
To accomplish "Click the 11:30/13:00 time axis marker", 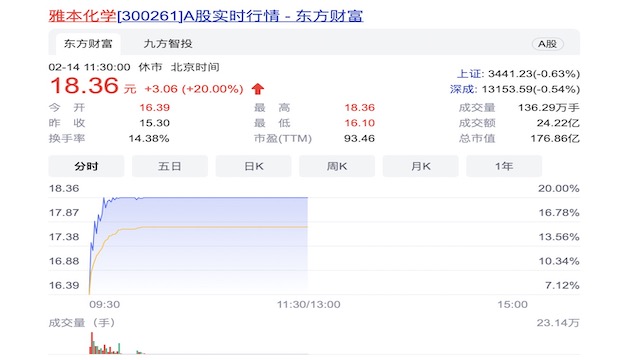I will (x=309, y=304).
